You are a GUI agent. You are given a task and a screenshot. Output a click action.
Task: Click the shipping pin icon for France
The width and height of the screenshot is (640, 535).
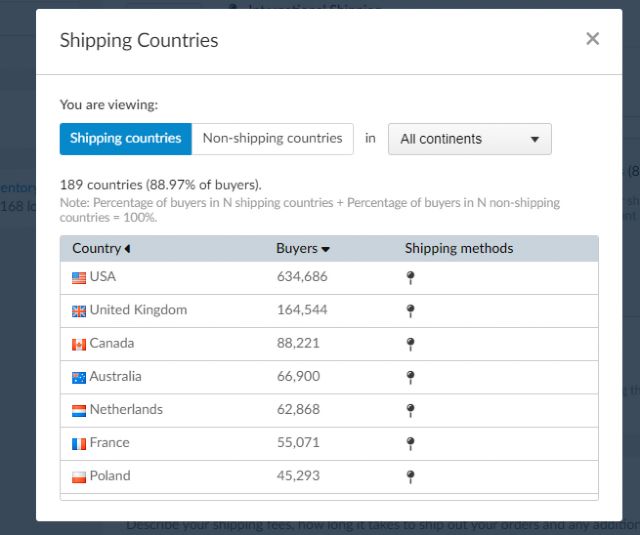pos(410,443)
